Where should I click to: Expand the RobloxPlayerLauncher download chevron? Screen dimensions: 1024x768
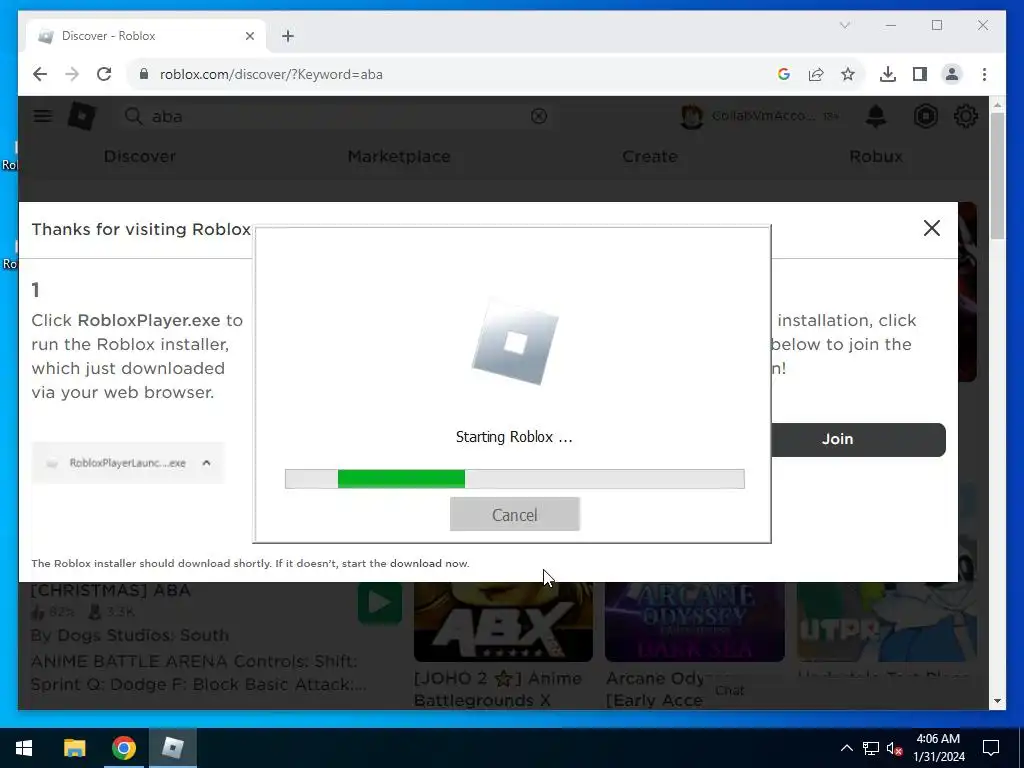[206, 463]
